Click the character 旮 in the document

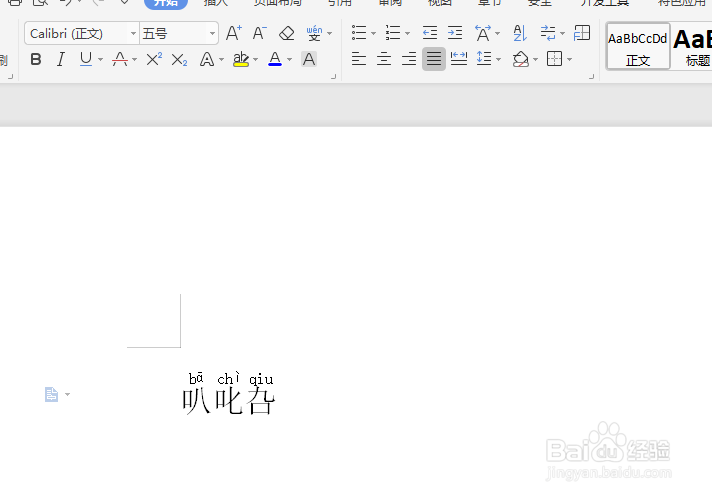pos(261,401)
